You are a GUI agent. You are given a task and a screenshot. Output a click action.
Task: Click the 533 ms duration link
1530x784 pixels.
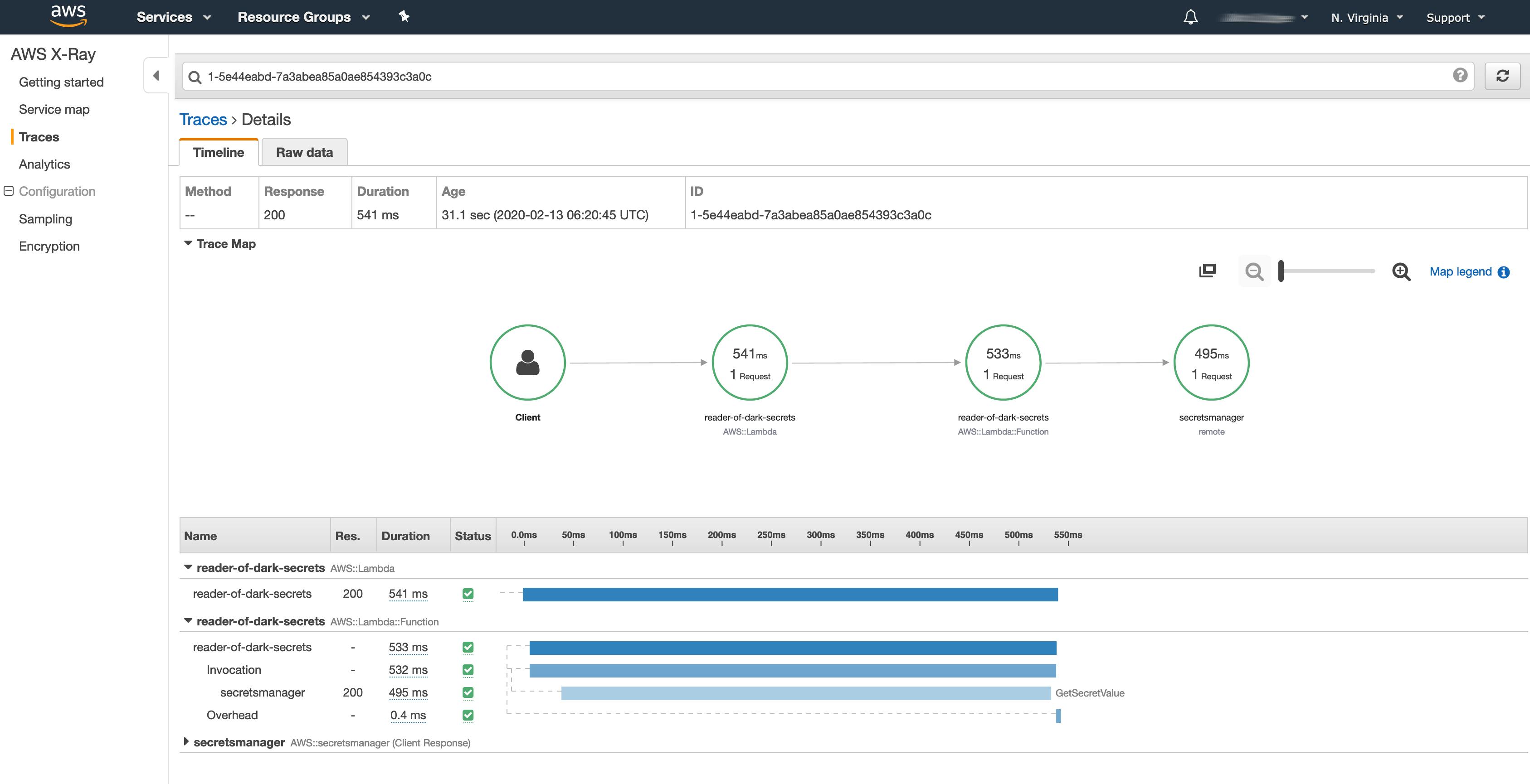pos(408,647)
